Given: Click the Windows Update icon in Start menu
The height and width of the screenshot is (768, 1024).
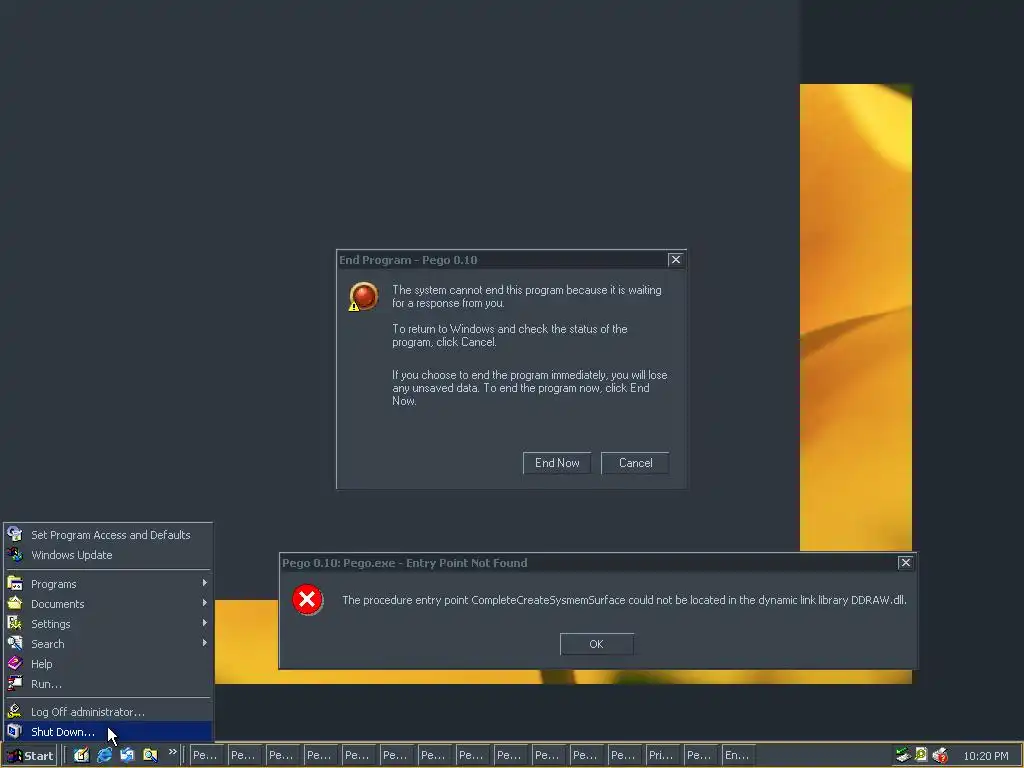Looking at the screenshot, I should click(x=14, y=554).
